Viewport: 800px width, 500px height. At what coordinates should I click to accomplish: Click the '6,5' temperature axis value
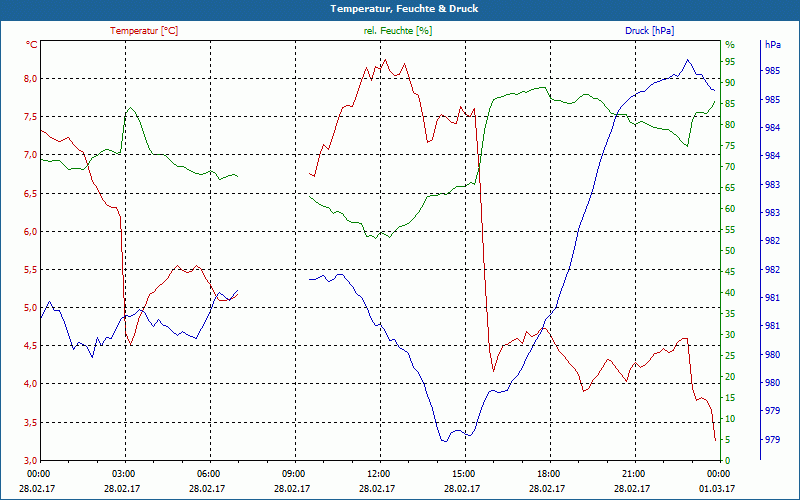[x=31, y=193]
